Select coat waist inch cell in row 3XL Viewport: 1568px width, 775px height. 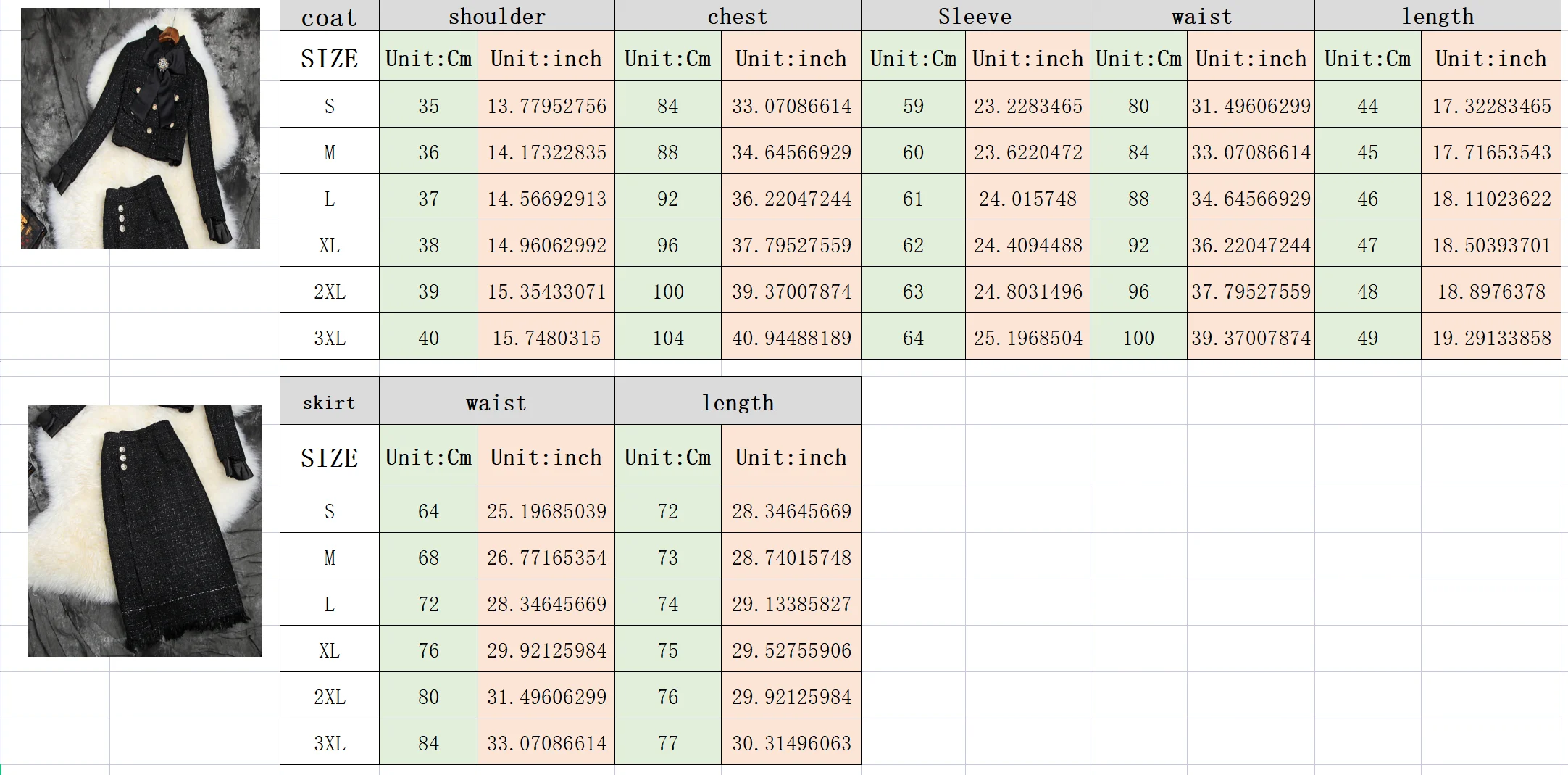point(1251,337)
